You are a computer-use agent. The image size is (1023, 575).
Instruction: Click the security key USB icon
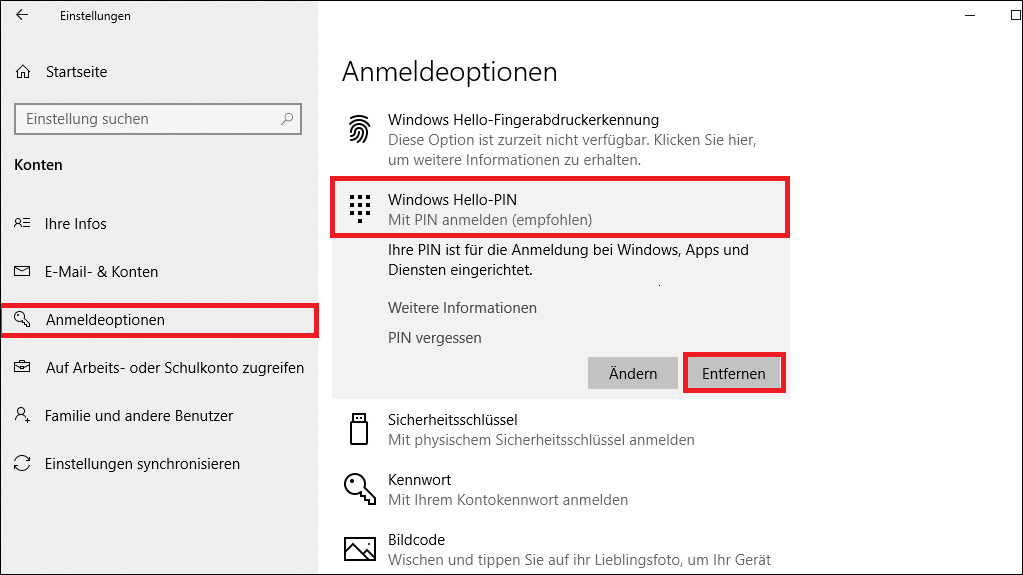click(359, 429)
